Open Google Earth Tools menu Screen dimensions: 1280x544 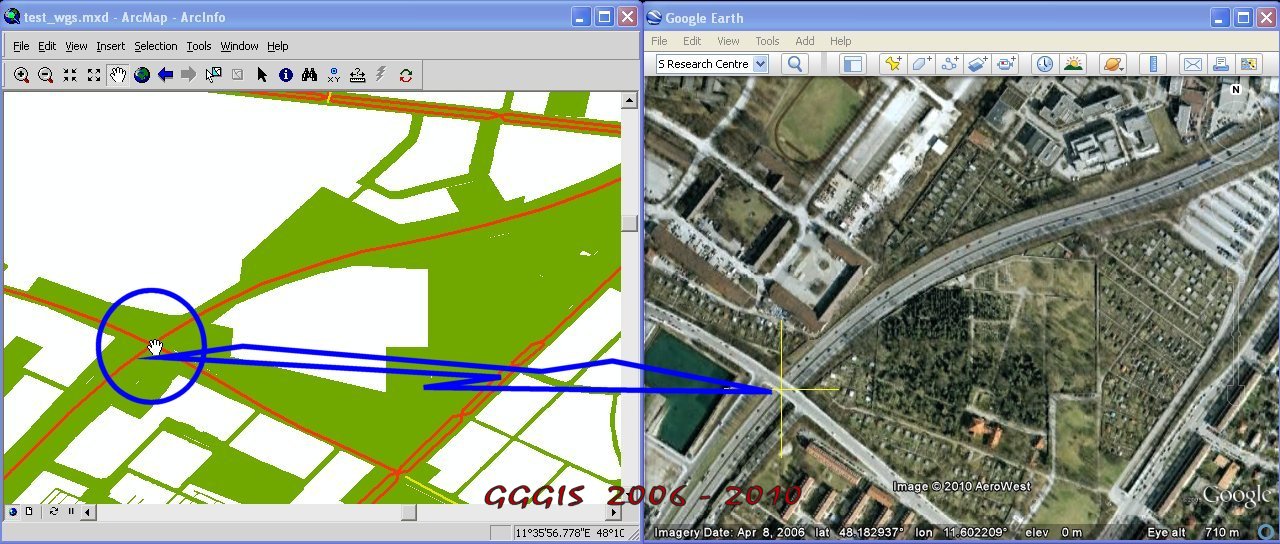767,41
